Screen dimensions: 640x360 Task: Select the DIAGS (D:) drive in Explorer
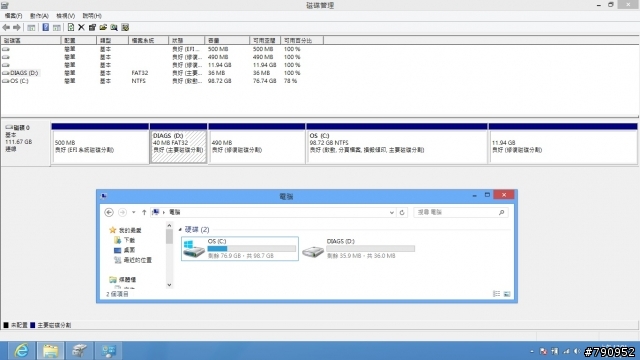point(359,249)
